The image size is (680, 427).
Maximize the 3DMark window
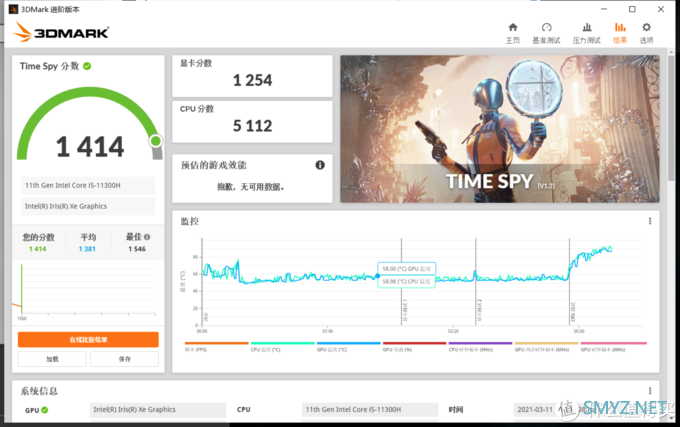point(632,9)
